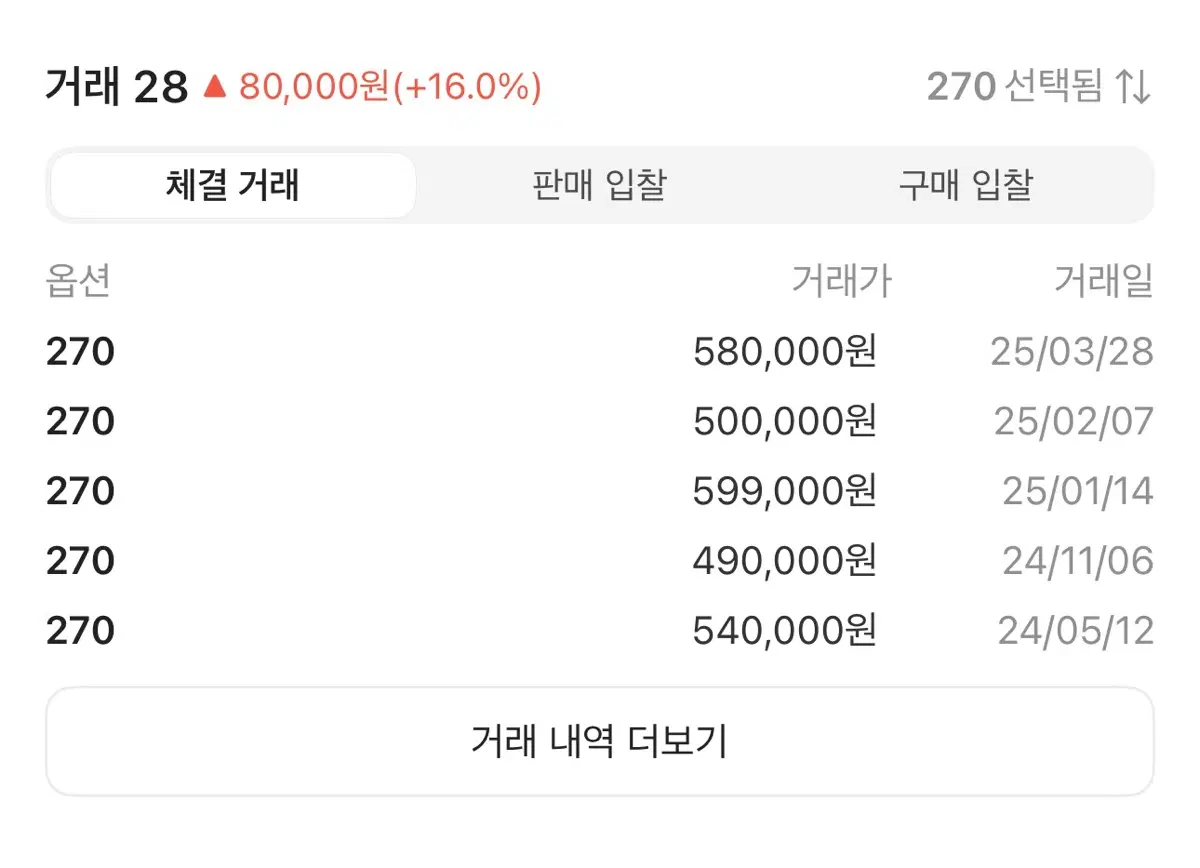Viewport: 1200px width, 868px height.
Task: Select the 500,000원 trade row
Action: 600,422
